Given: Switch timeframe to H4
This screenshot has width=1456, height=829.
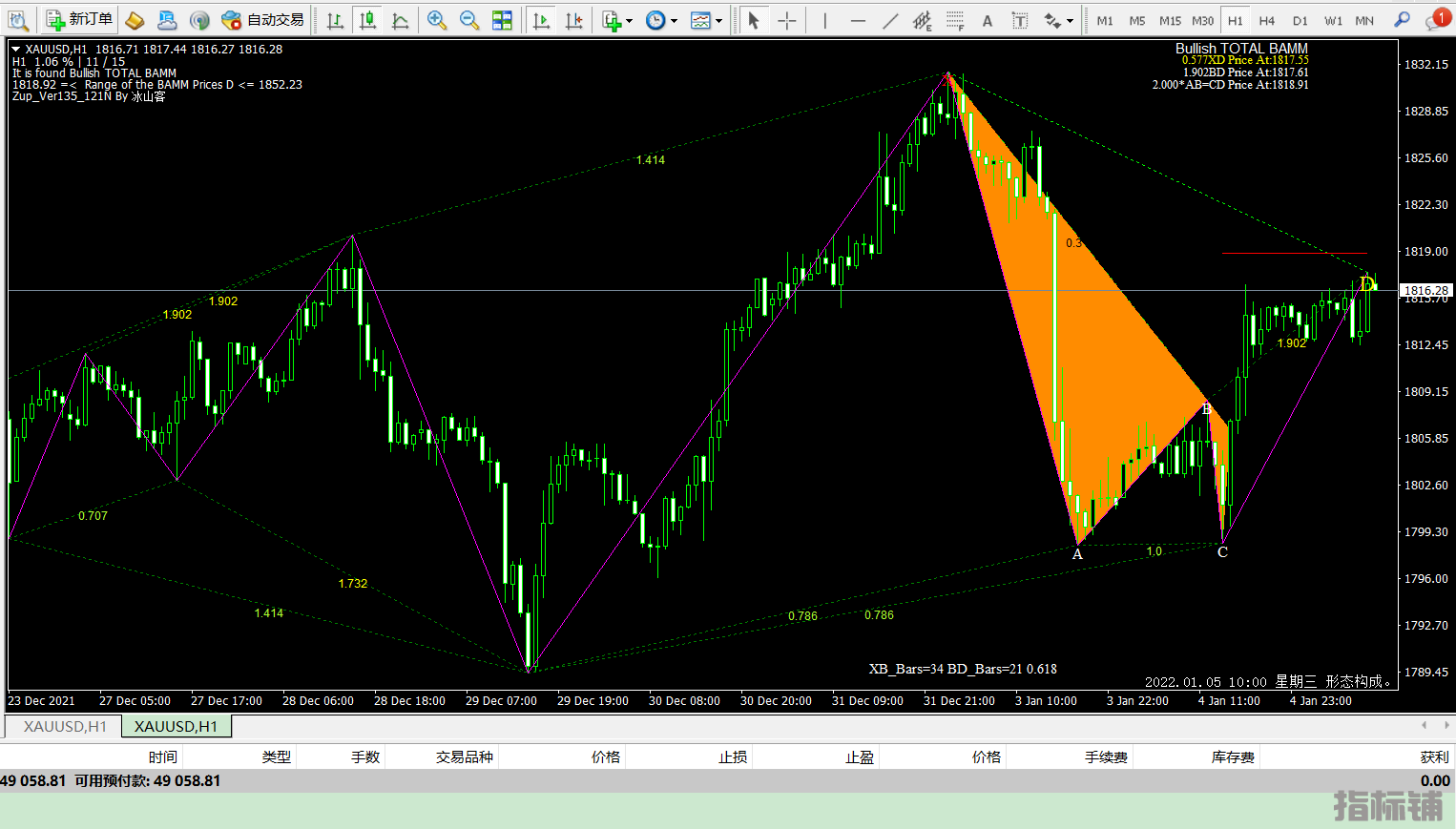Looking at the screenshot, I should (1267, 20).
